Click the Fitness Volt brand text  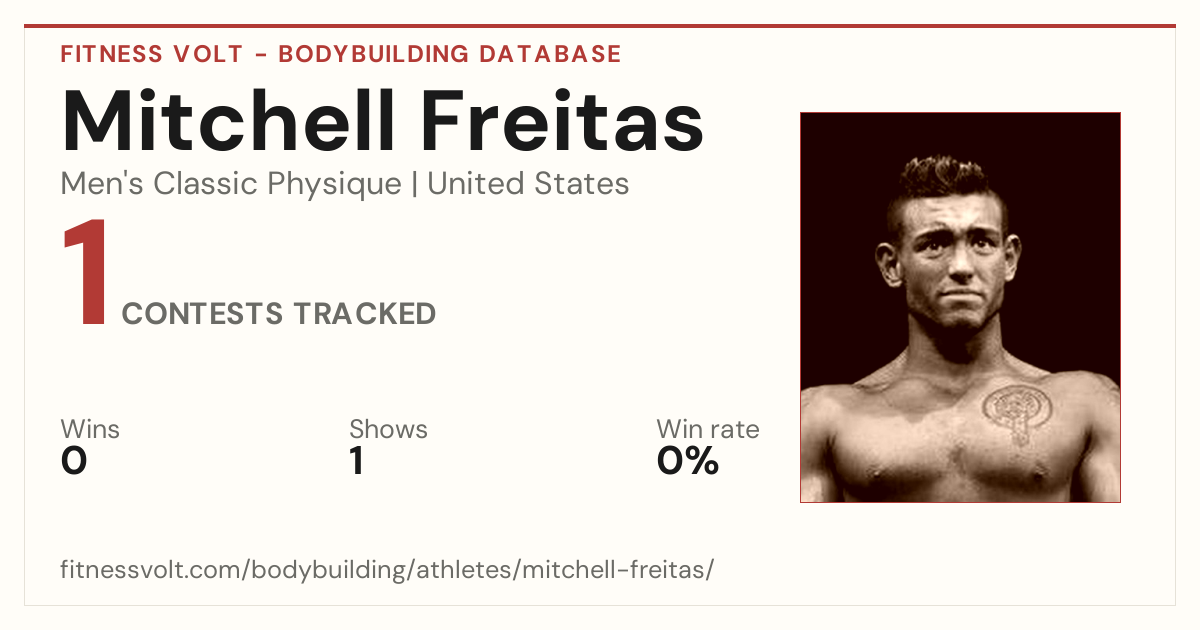pos(151,54)
